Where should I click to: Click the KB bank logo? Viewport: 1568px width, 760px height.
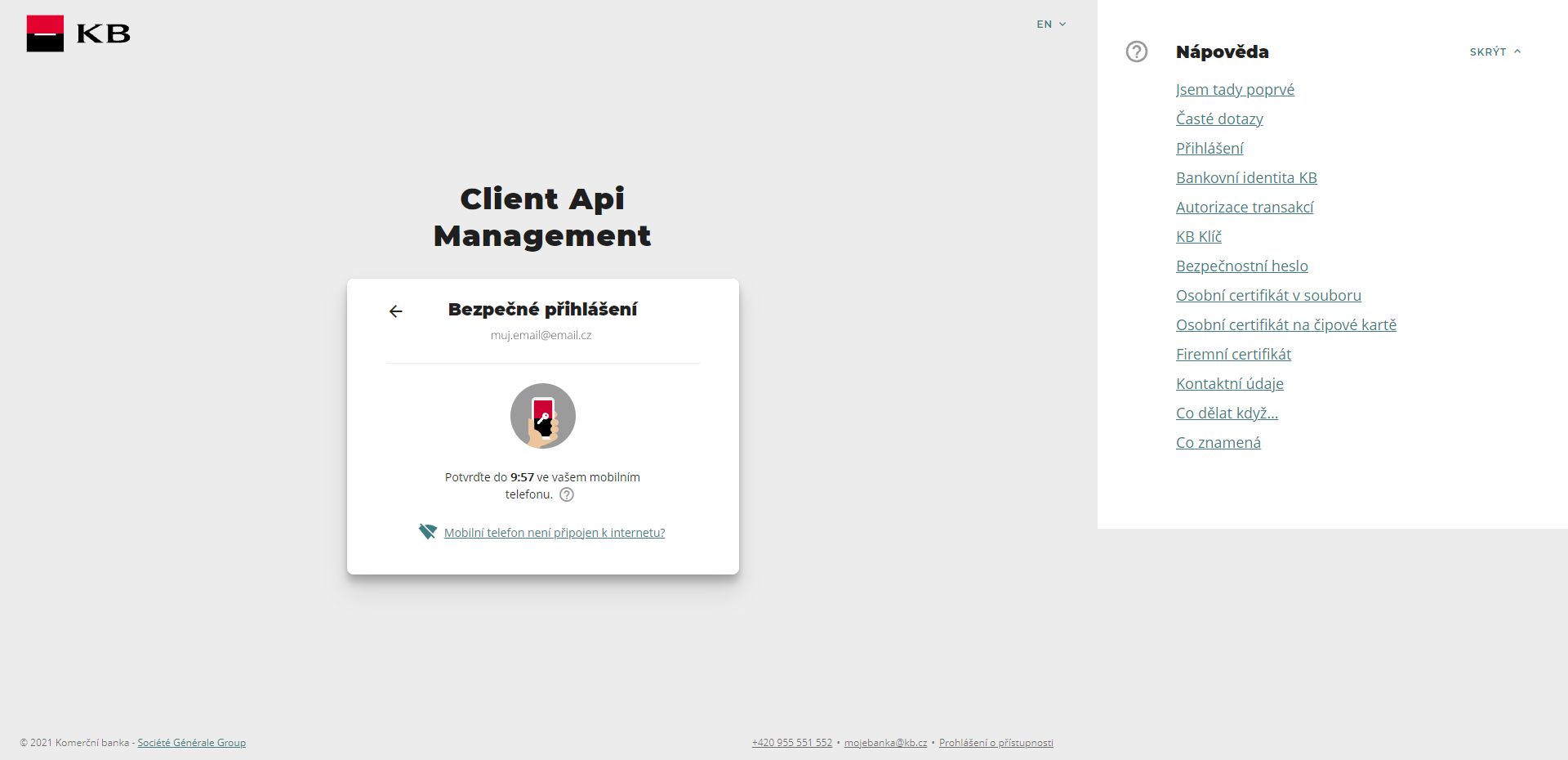(78, 34)
